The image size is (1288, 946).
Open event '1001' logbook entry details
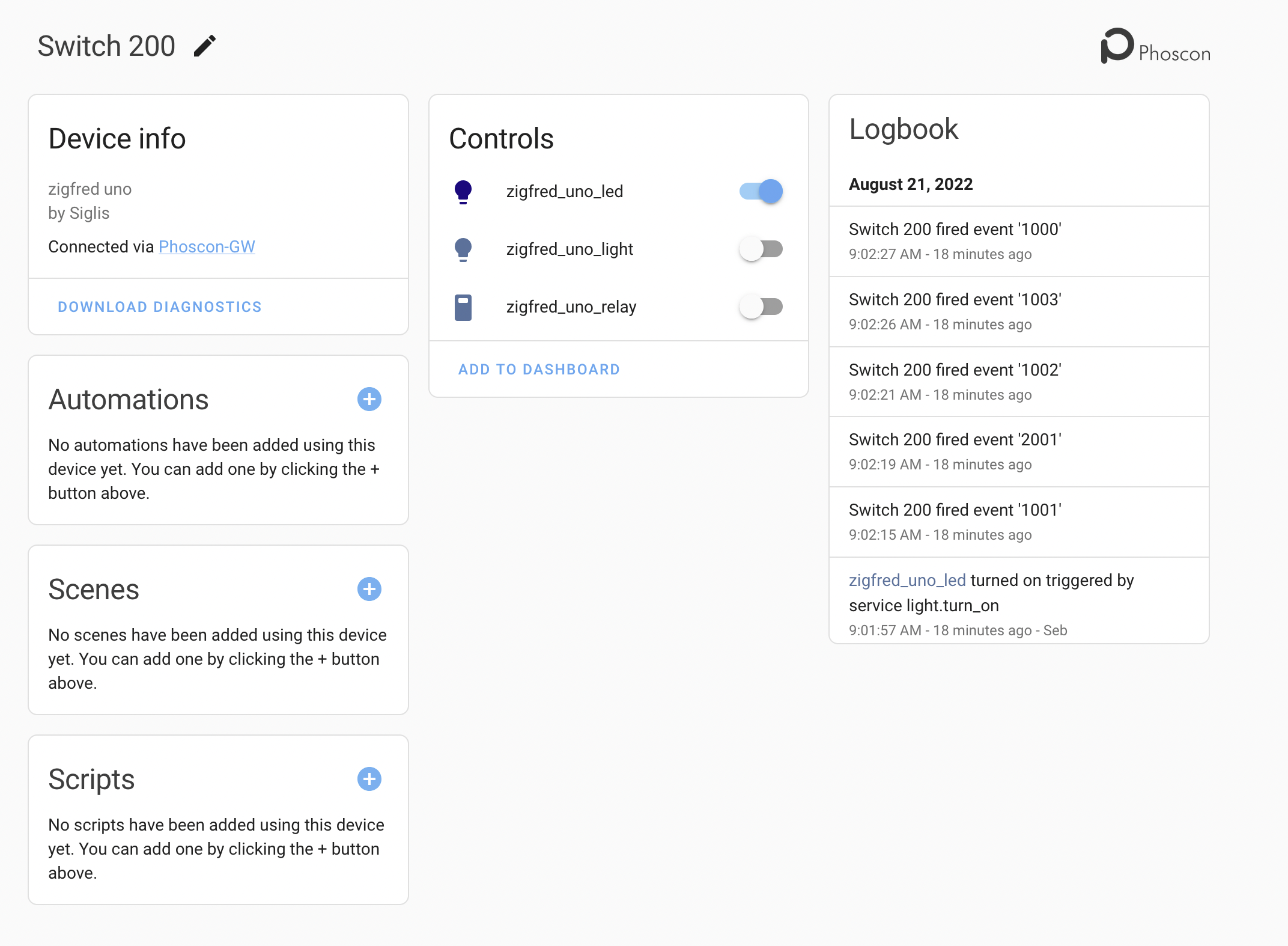coord(955,521)
